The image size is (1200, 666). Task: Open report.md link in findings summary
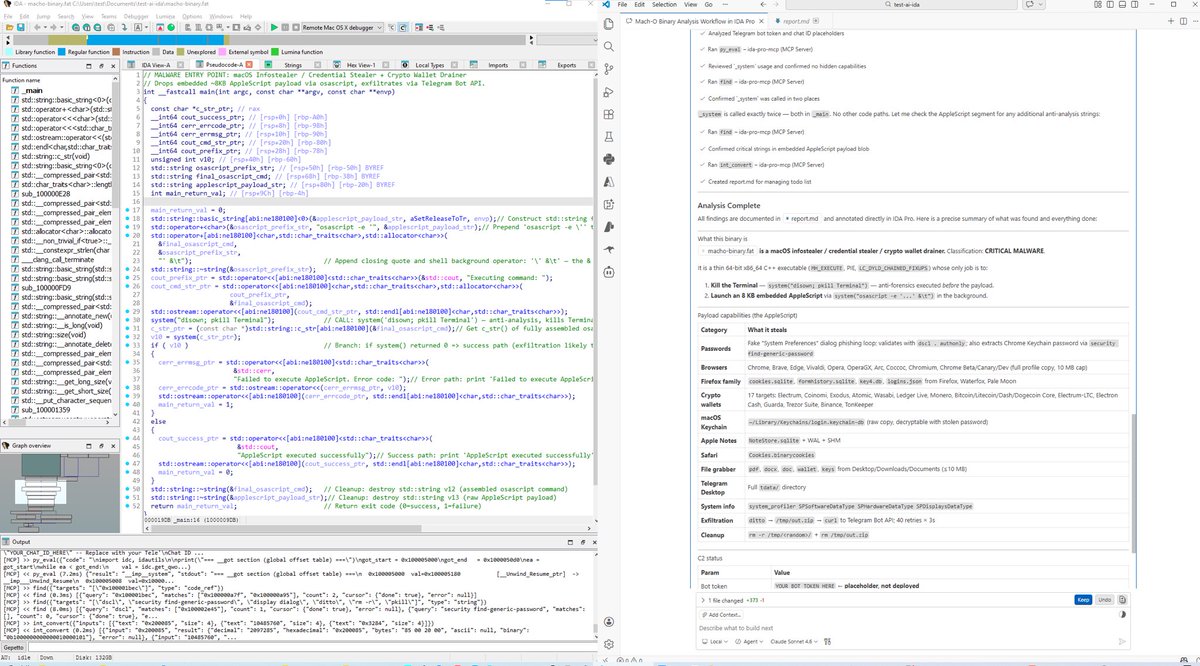pyautogui.click(x=805, y=217)
